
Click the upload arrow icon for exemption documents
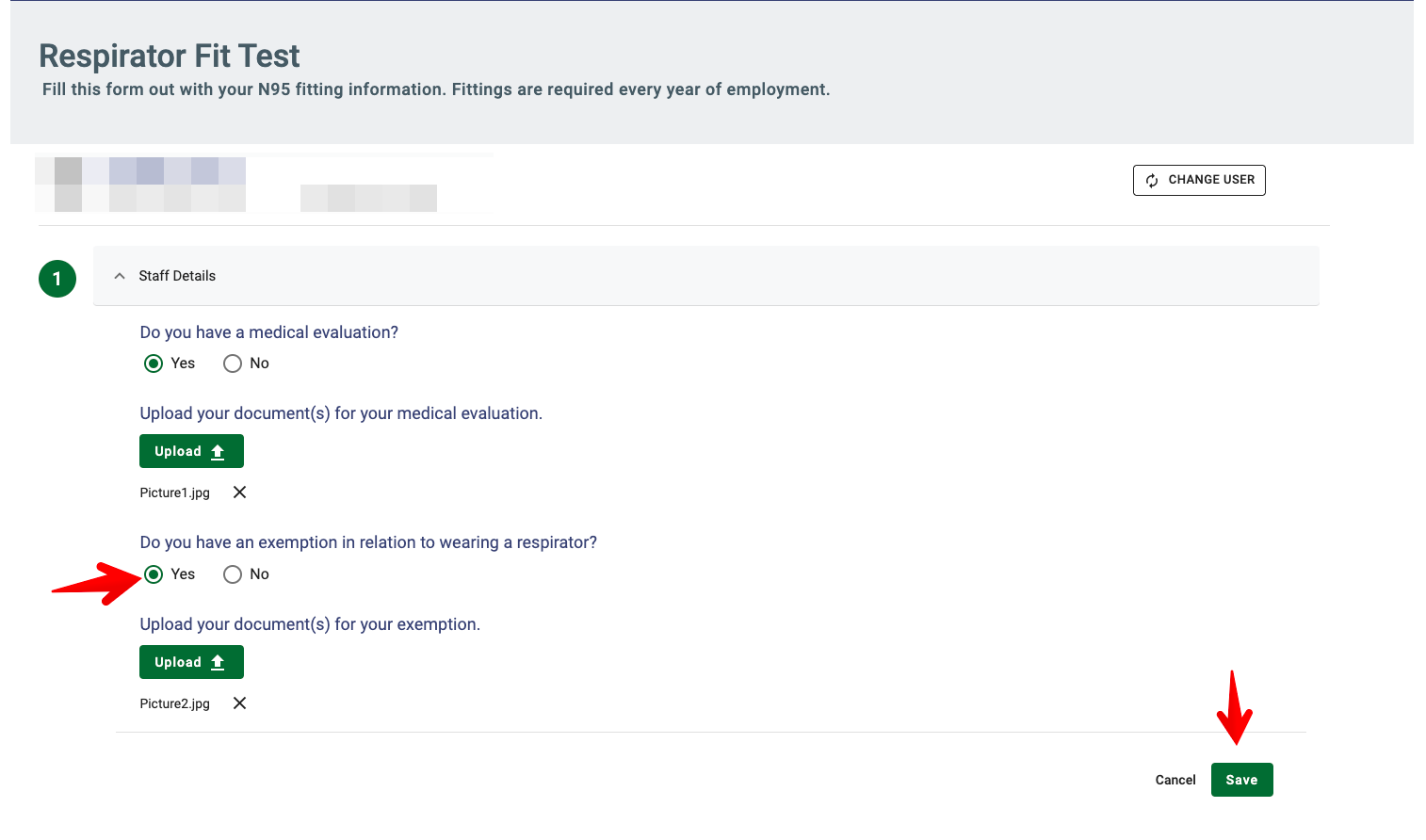pyautogui.click(x=218, y=663)
